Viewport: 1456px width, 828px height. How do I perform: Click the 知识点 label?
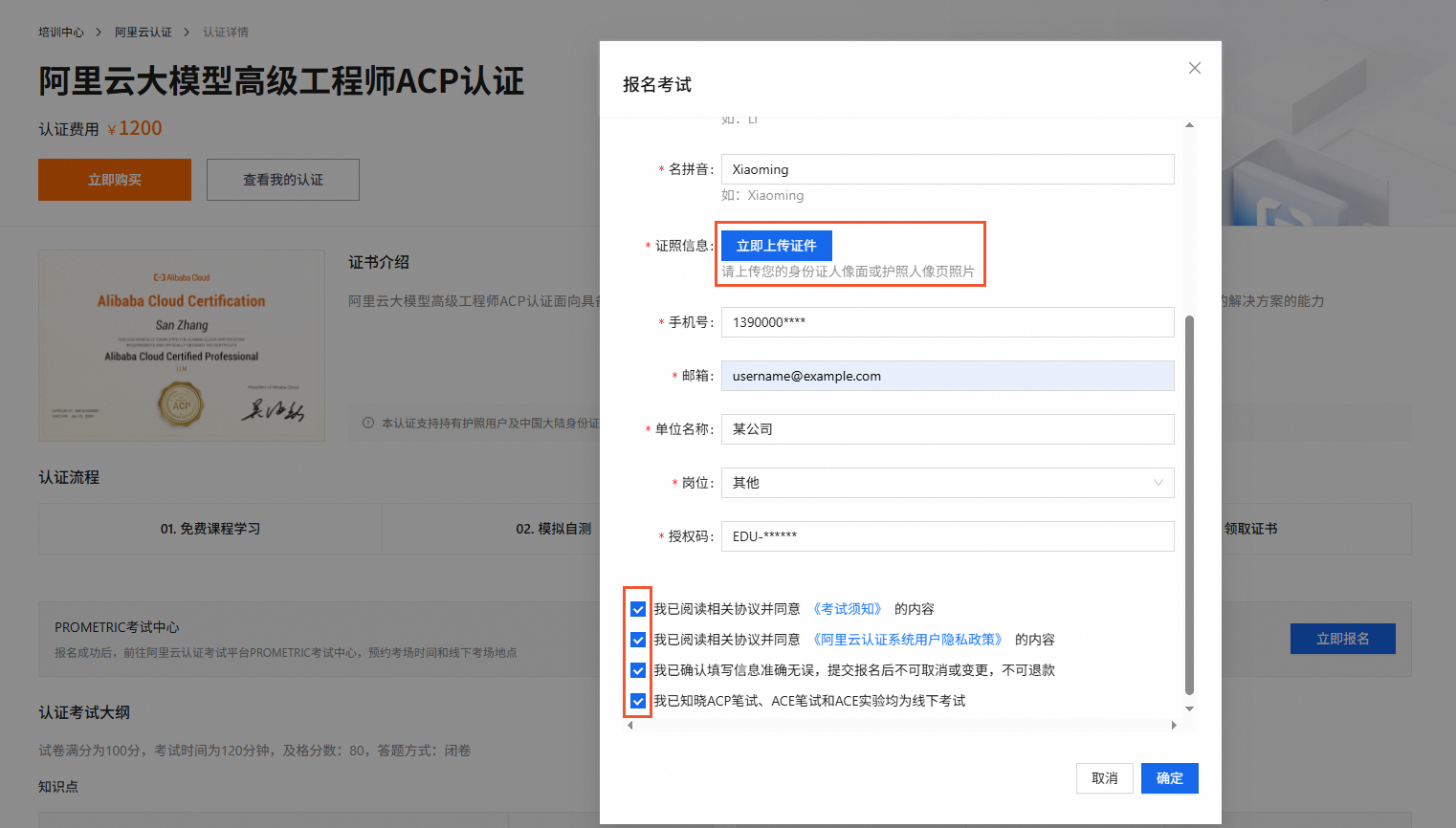pyautogui.click(x=58, y=787)
